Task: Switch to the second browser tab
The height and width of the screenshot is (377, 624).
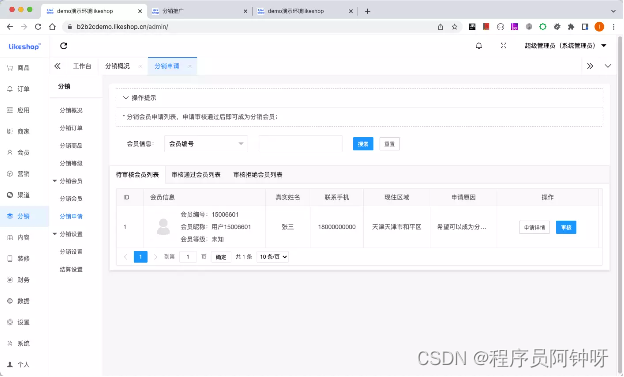Action: pyautogui.click(x=199, y=11)
